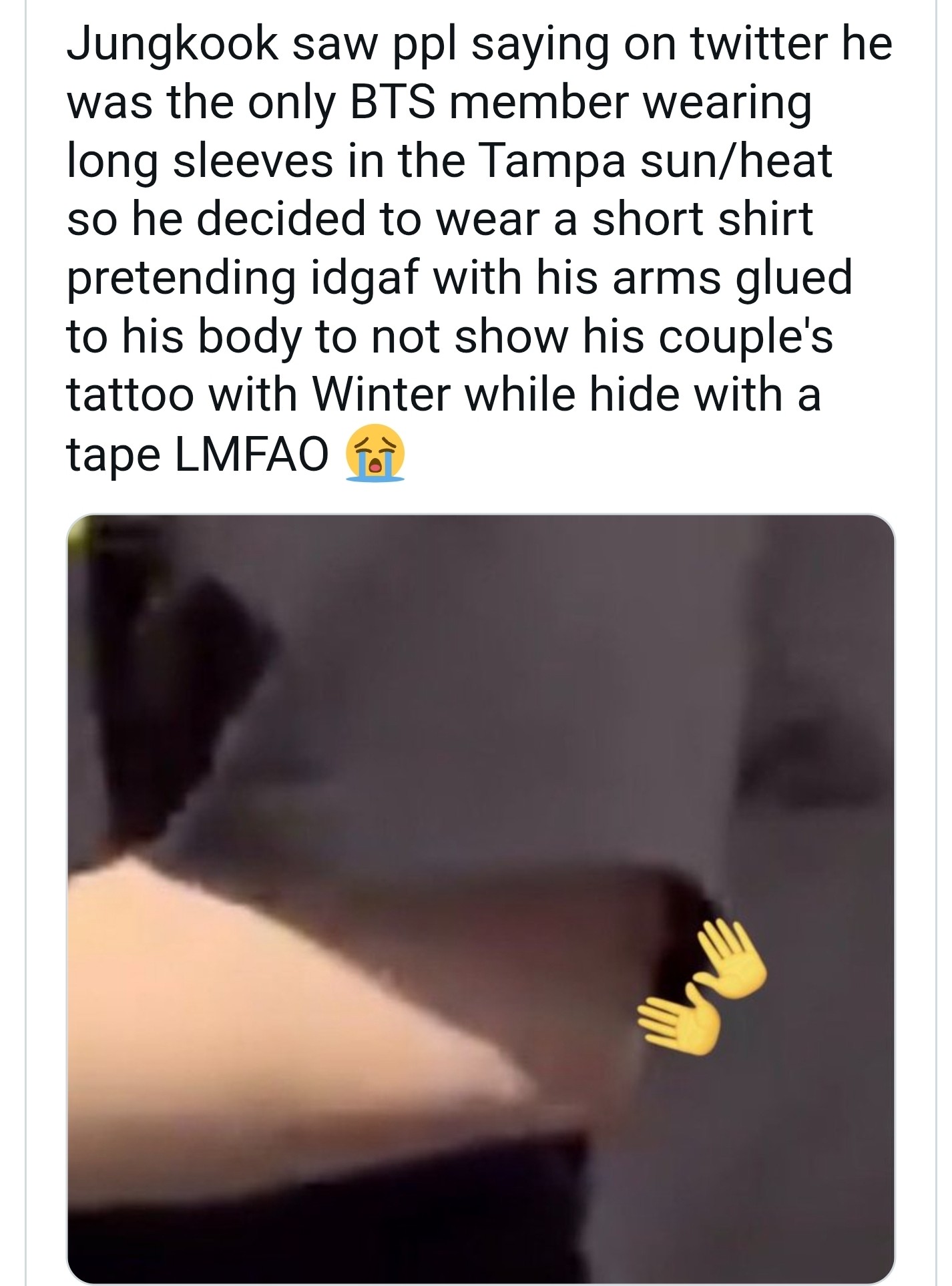Screen dimensions: 952x1286
Task: Click the word "pretending" in the tweet
Action: click(x=182, y=280)
